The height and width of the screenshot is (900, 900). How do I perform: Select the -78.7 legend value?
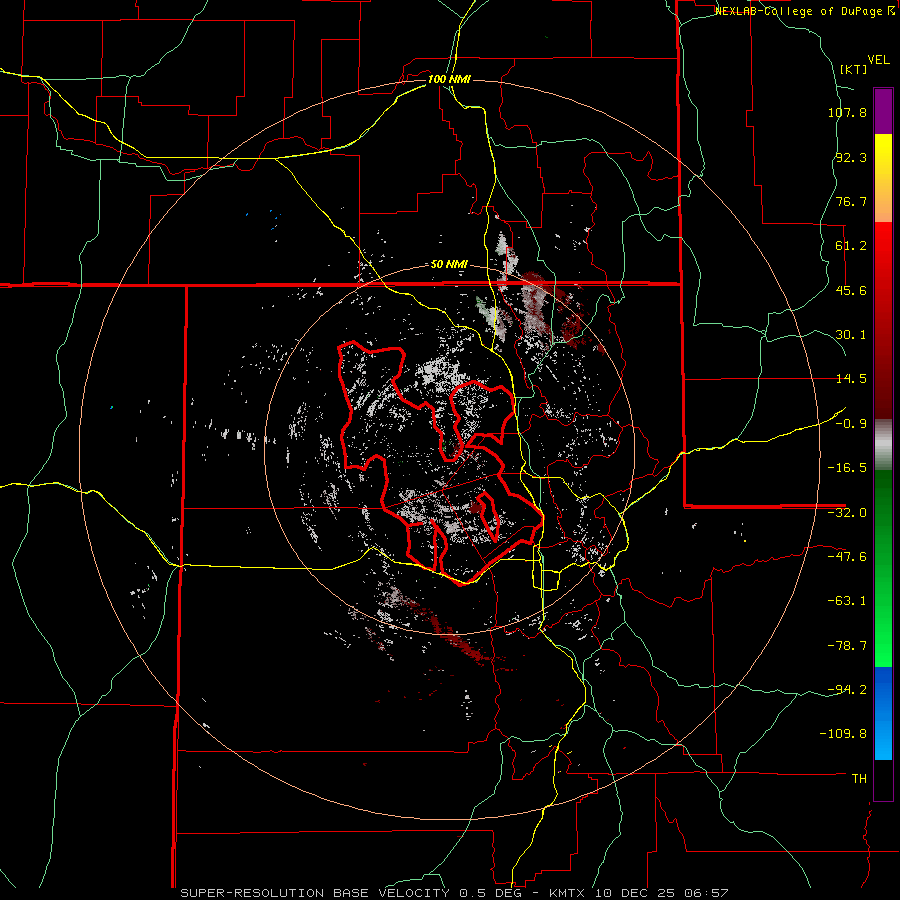(x=847, y=646)
